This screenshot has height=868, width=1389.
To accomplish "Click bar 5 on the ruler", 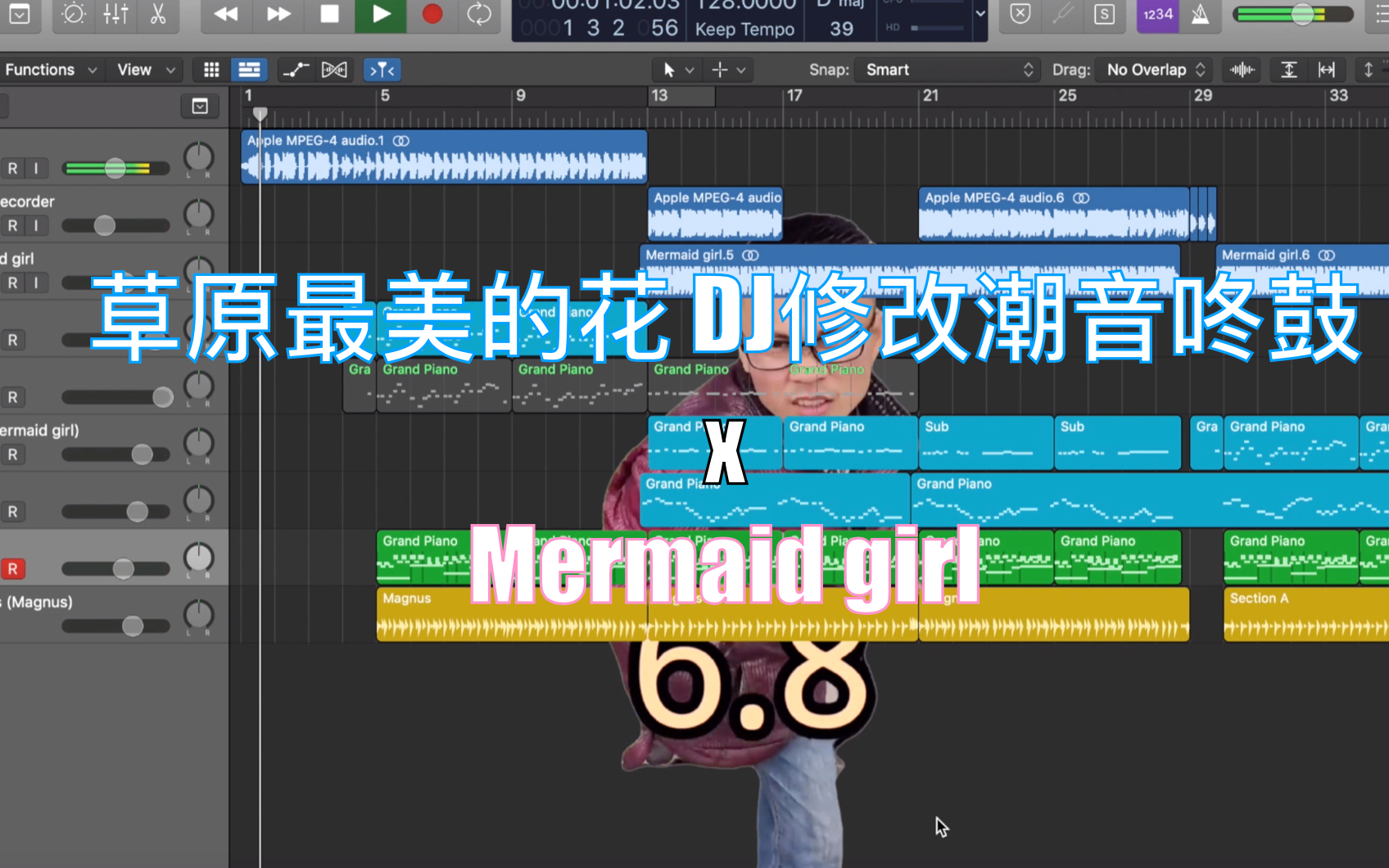I will tap(385, 96).
